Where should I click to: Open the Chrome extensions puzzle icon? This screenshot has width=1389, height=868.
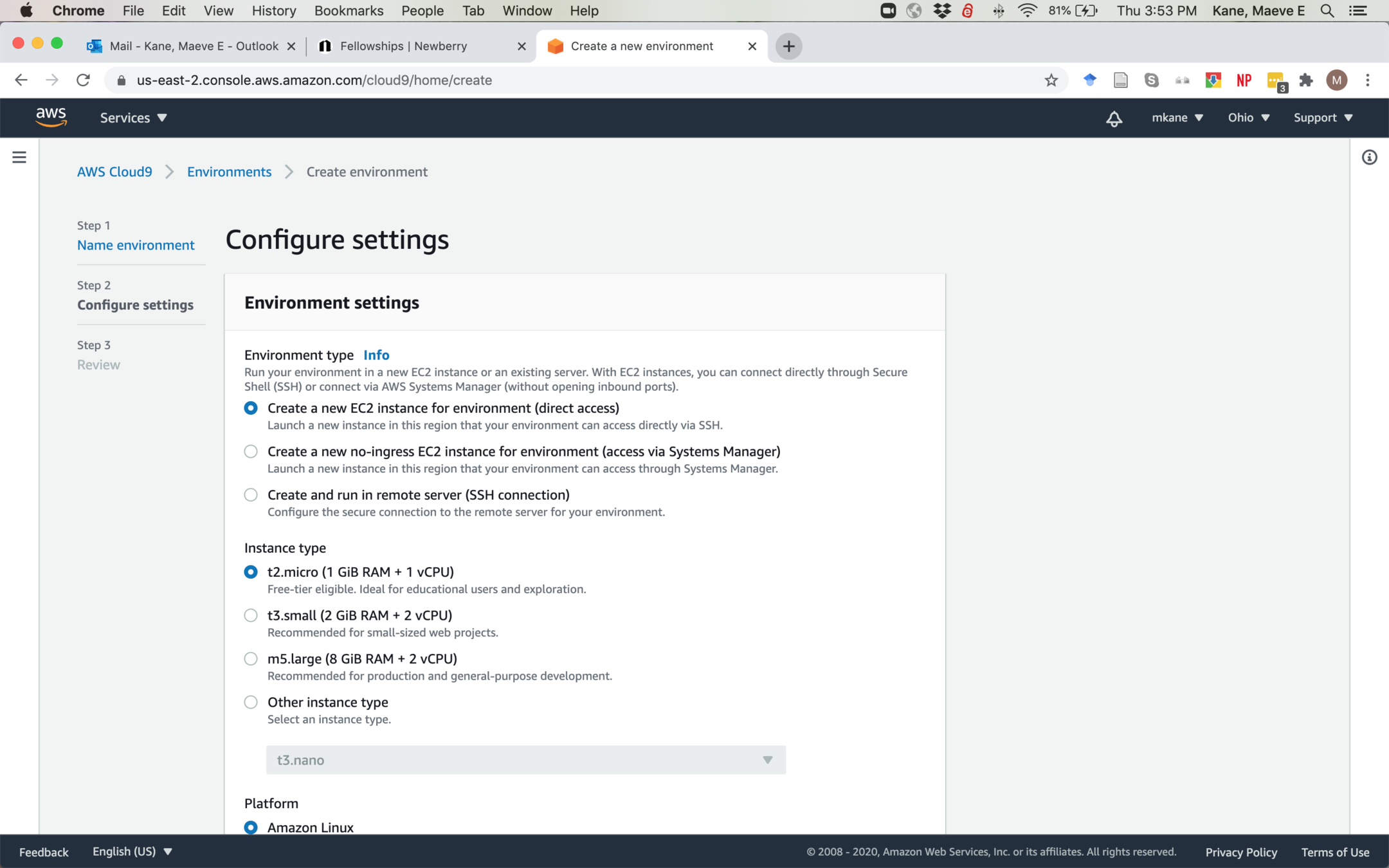1305,80
